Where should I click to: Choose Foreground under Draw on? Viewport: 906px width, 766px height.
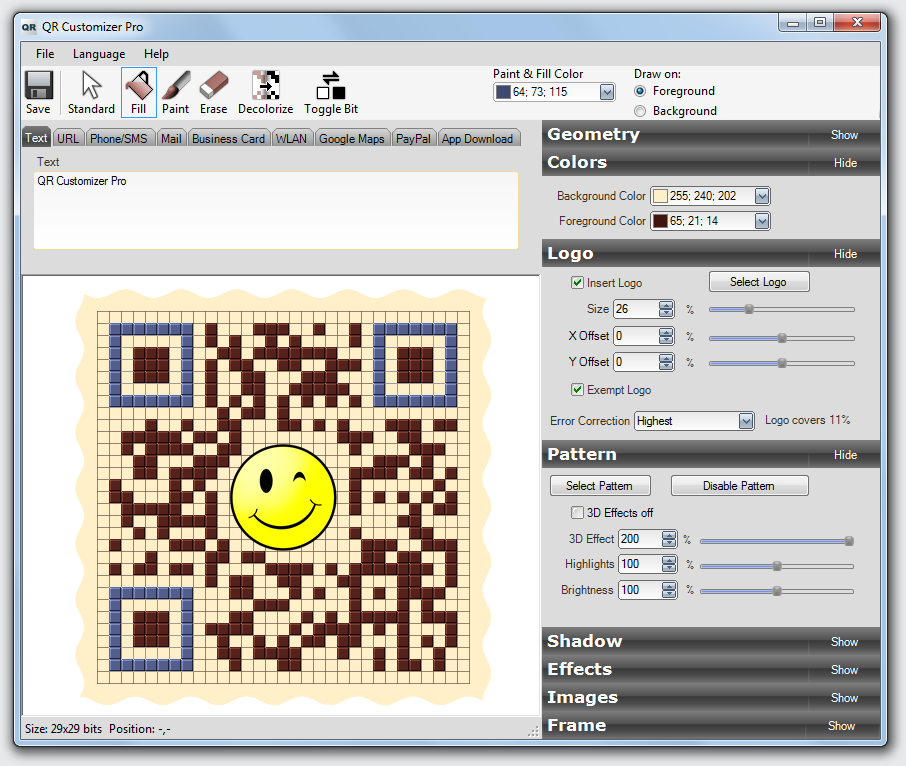click(x=640, y=91)
